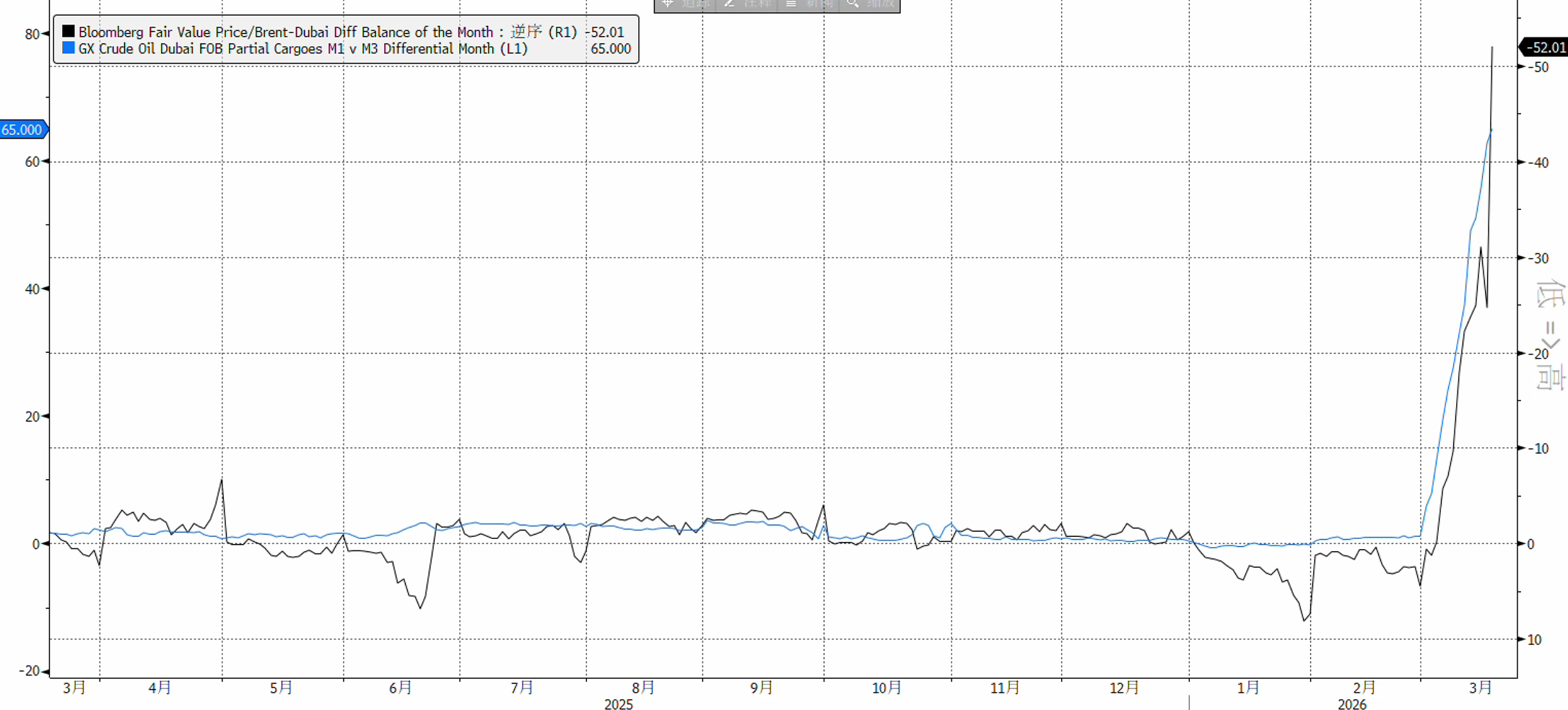The width and height of the screenshot is (1568, 710).
Task: Click the 2026 year label under the axis
Action: coord(1352,704)
